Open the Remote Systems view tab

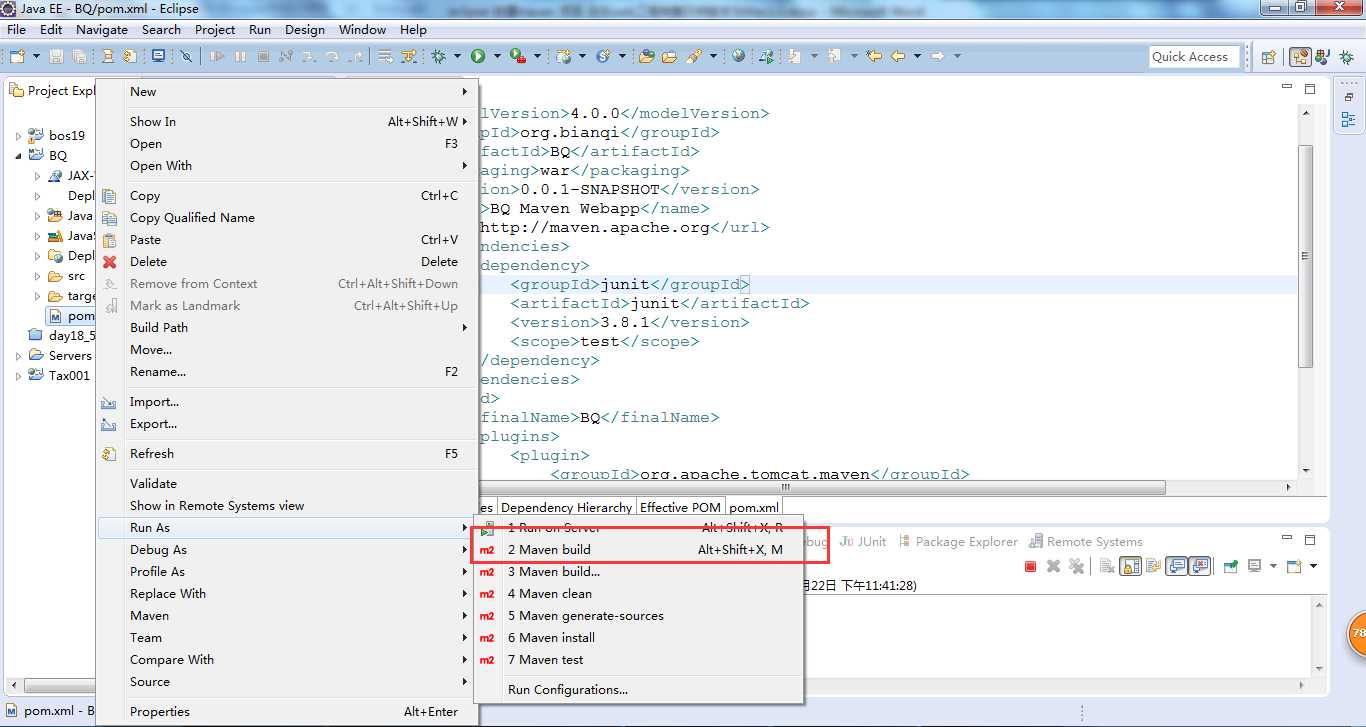[1086, 542]
